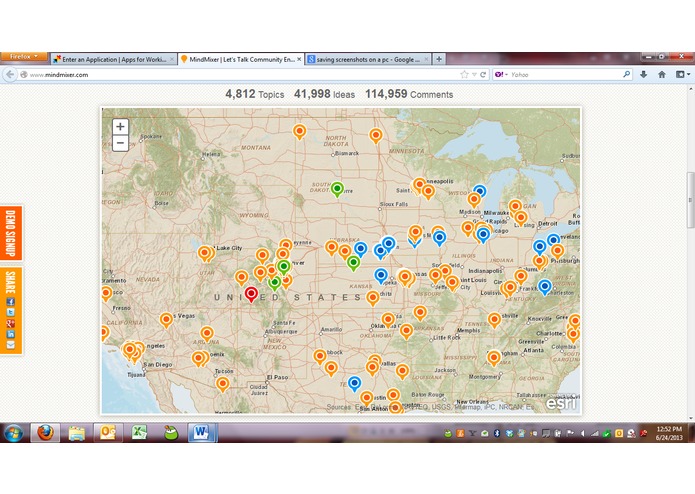Screen dimensions: 695x494
Task: Share the page on Google Plus
Action: tap(11, 323)
